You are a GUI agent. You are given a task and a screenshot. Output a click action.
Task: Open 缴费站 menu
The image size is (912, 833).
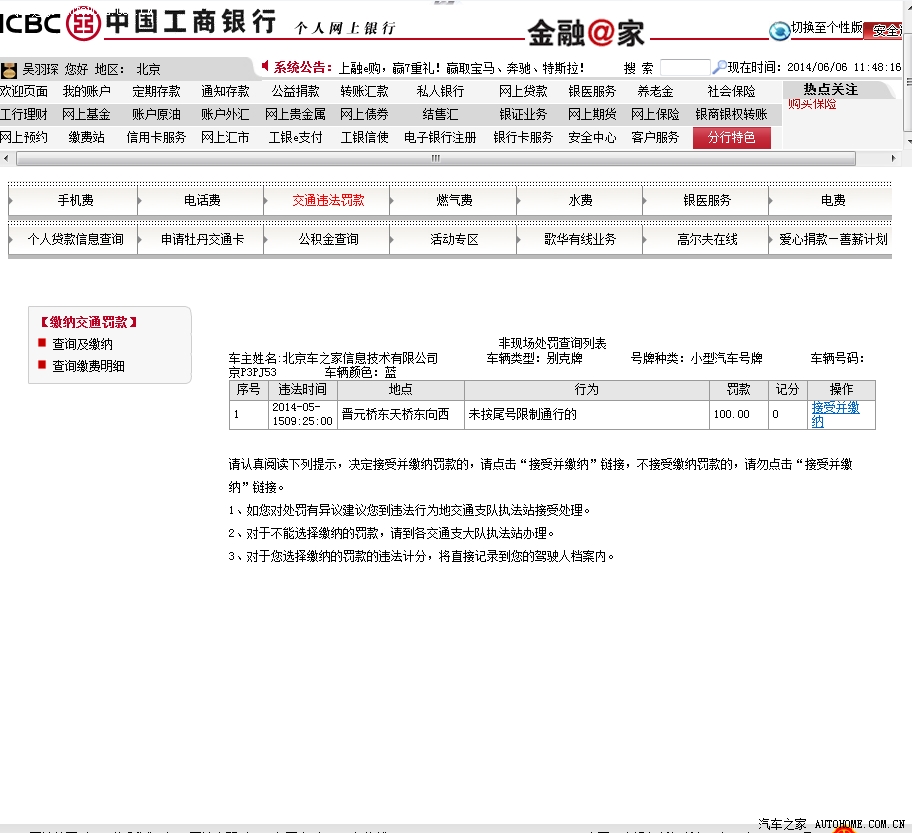(x=87, y=137)
